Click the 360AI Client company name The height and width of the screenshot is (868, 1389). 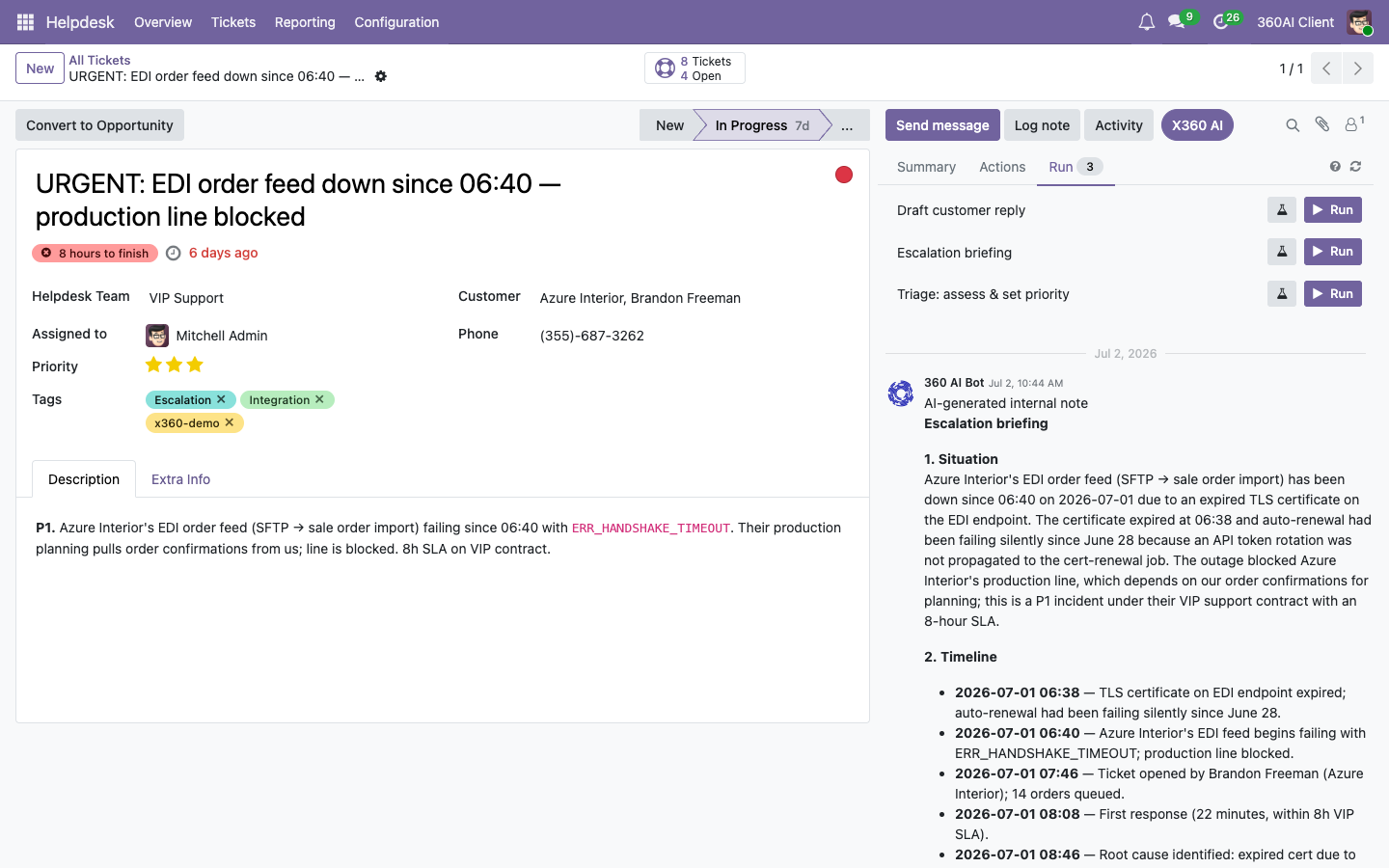(x=1295, y=22)
